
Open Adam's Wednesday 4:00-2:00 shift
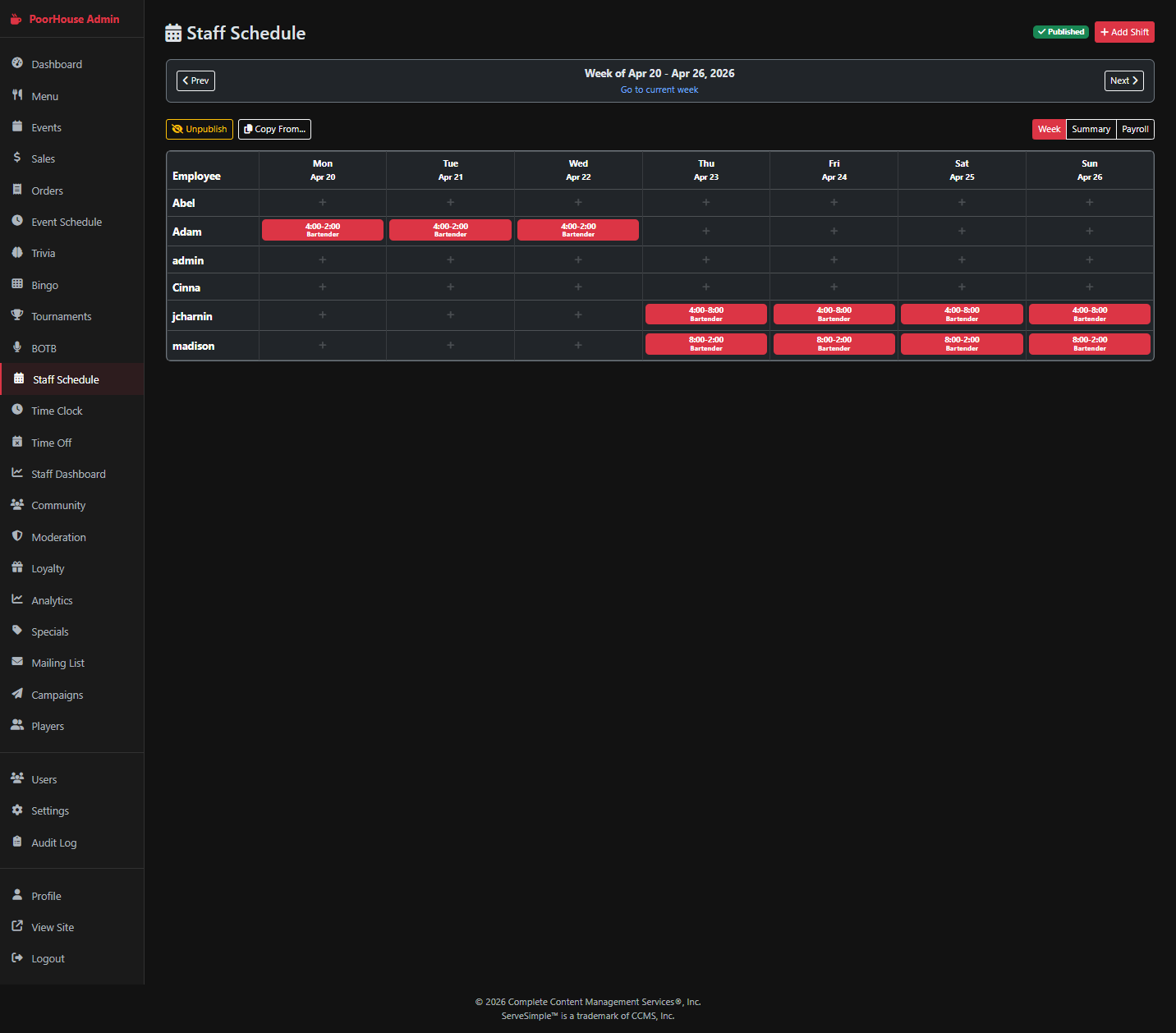[x=578, y=230]
